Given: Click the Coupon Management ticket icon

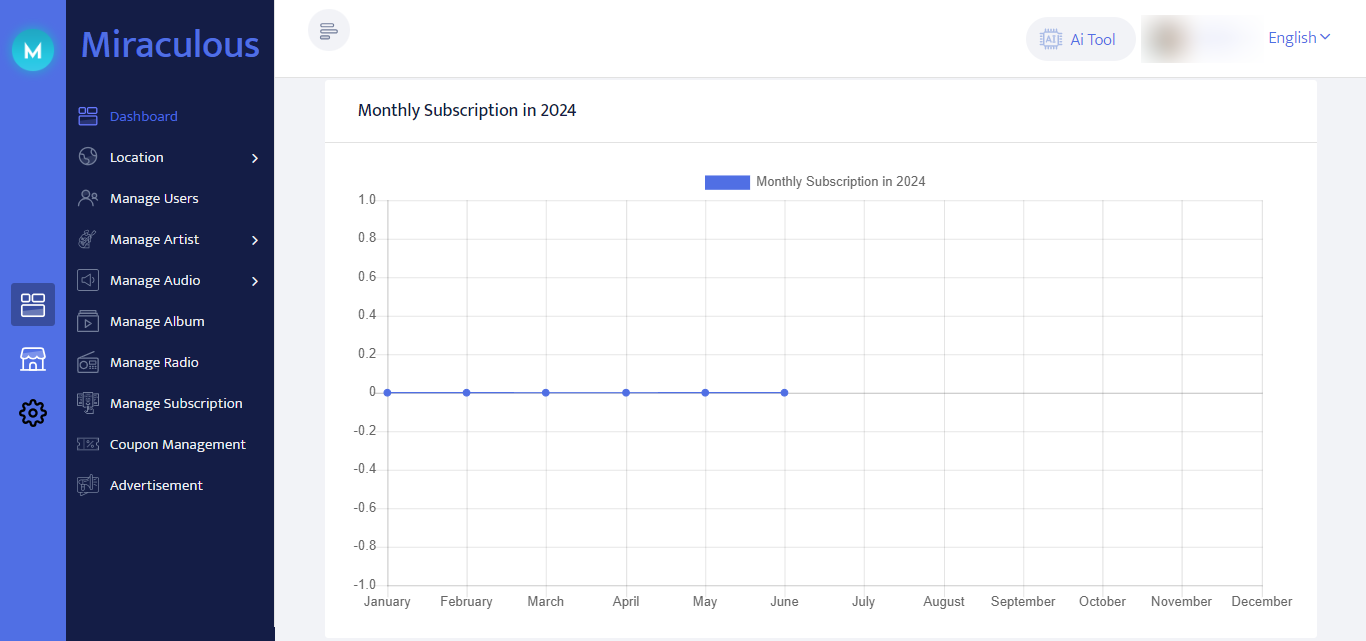Looking at the screenshot, I should [88, 445].
